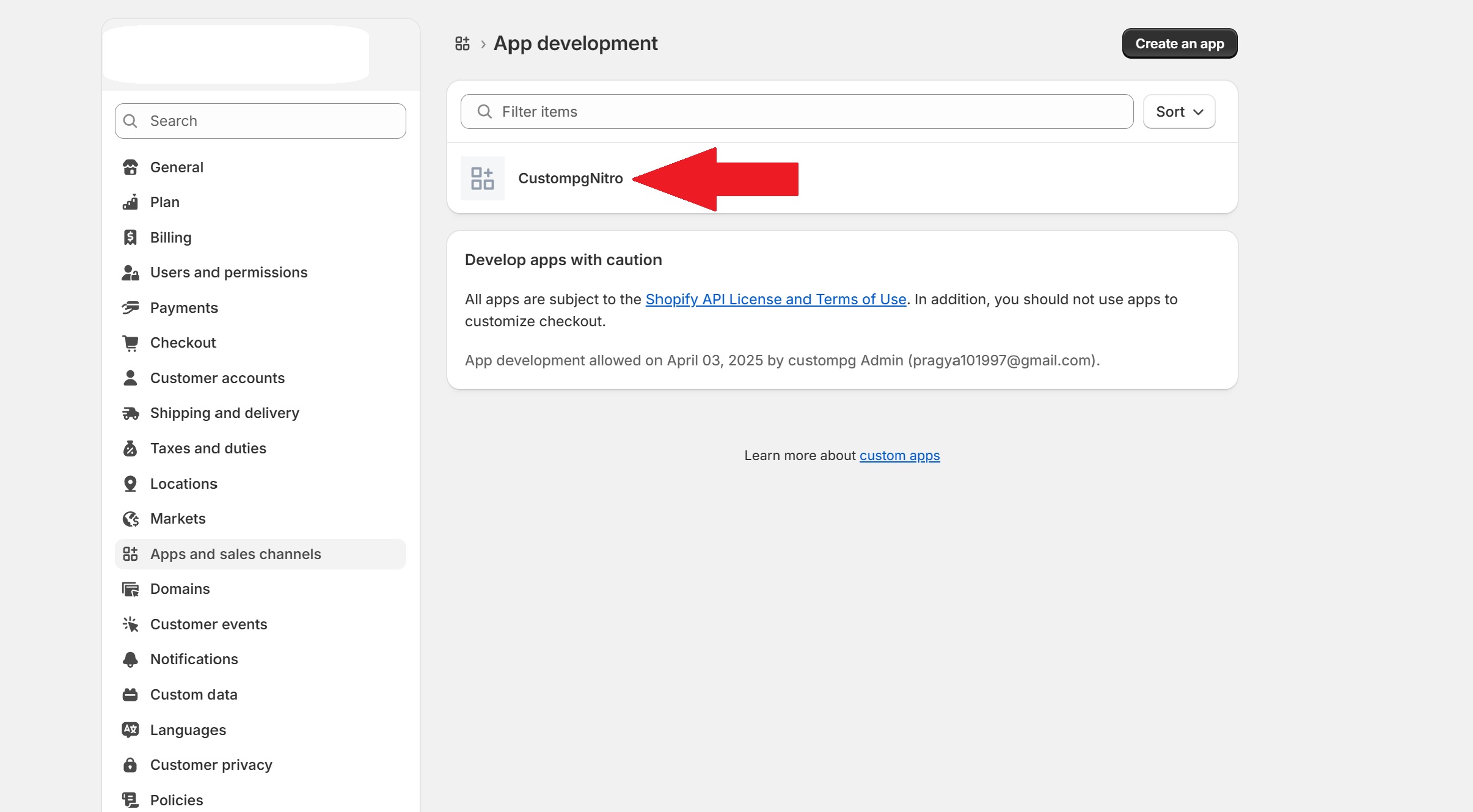Screen dimensions: 1473x812
Task: Select Users and permissions
Action: (x=260, y=272)
